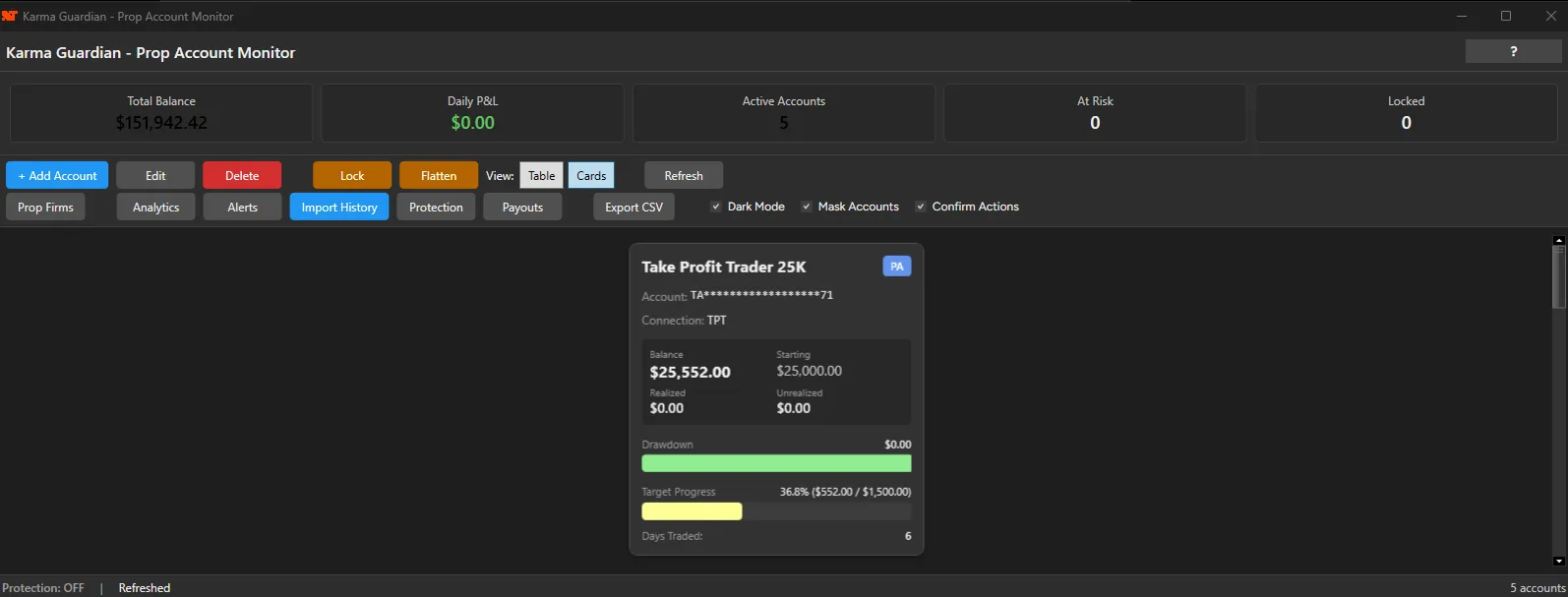Viewport: 1568px width, 597px height.
Task: Open the Payouts window
Action: [522, 207]
